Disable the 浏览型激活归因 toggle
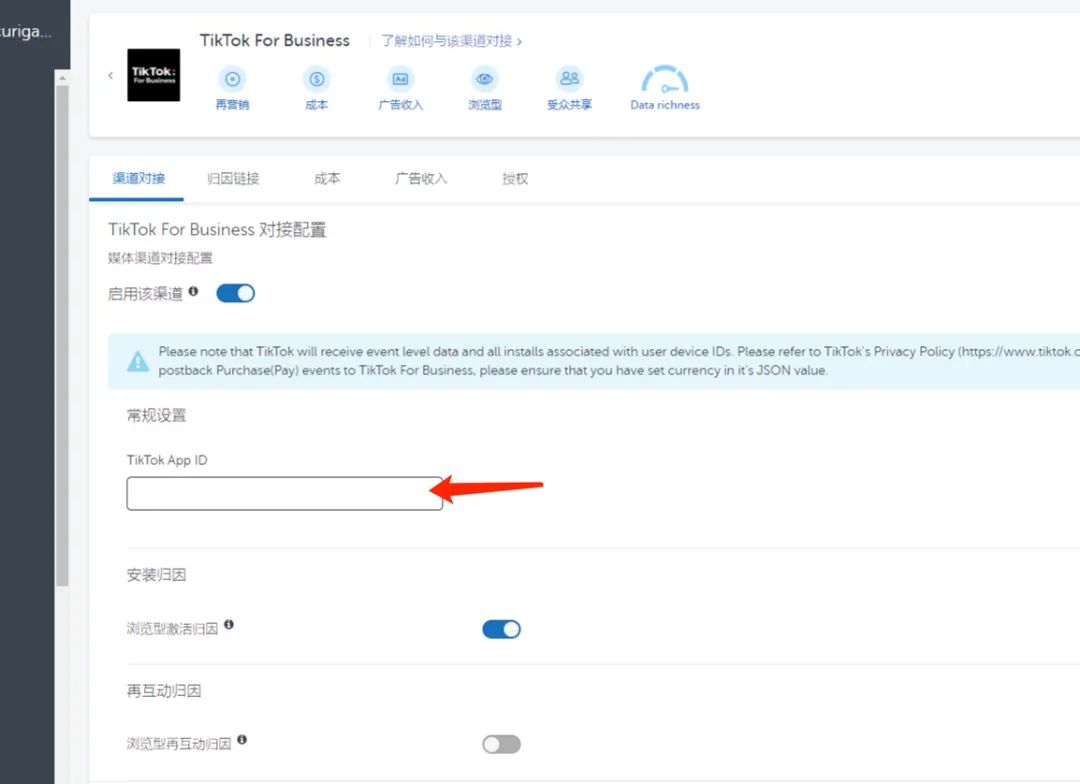1080x784 pixels. click(x=501, y=629)
